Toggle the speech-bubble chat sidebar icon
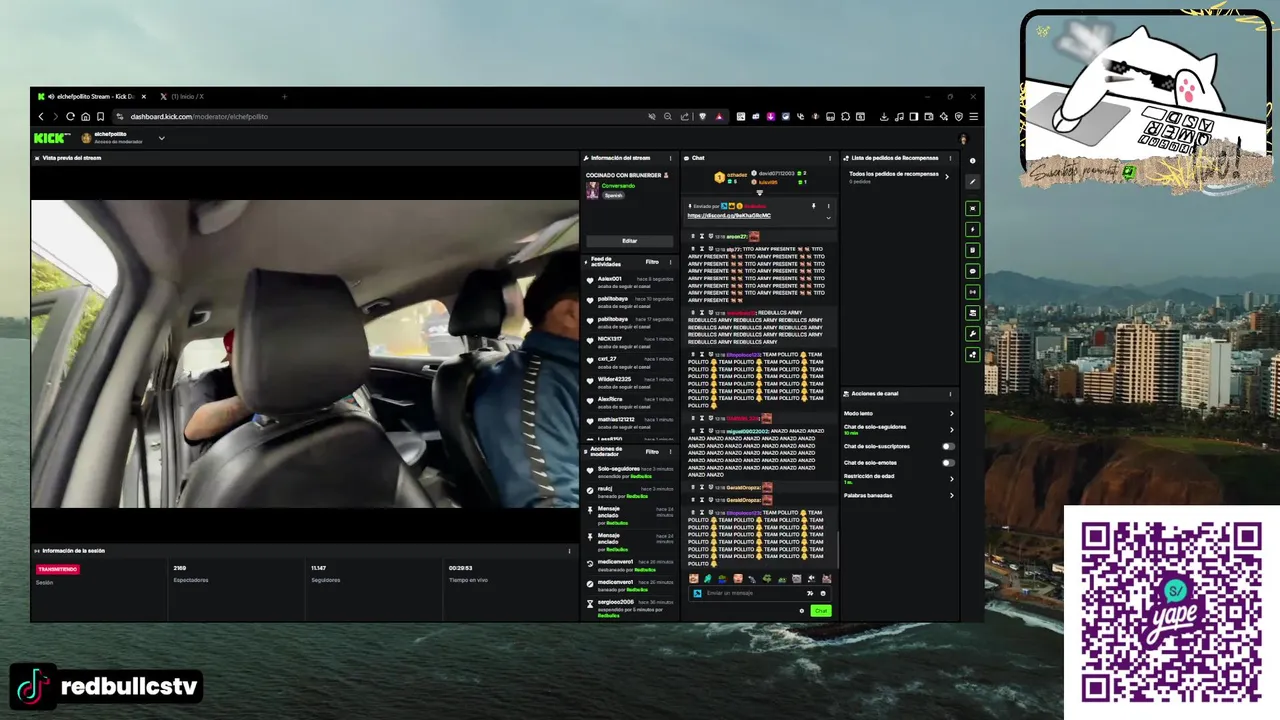 [x=972, y=271]
